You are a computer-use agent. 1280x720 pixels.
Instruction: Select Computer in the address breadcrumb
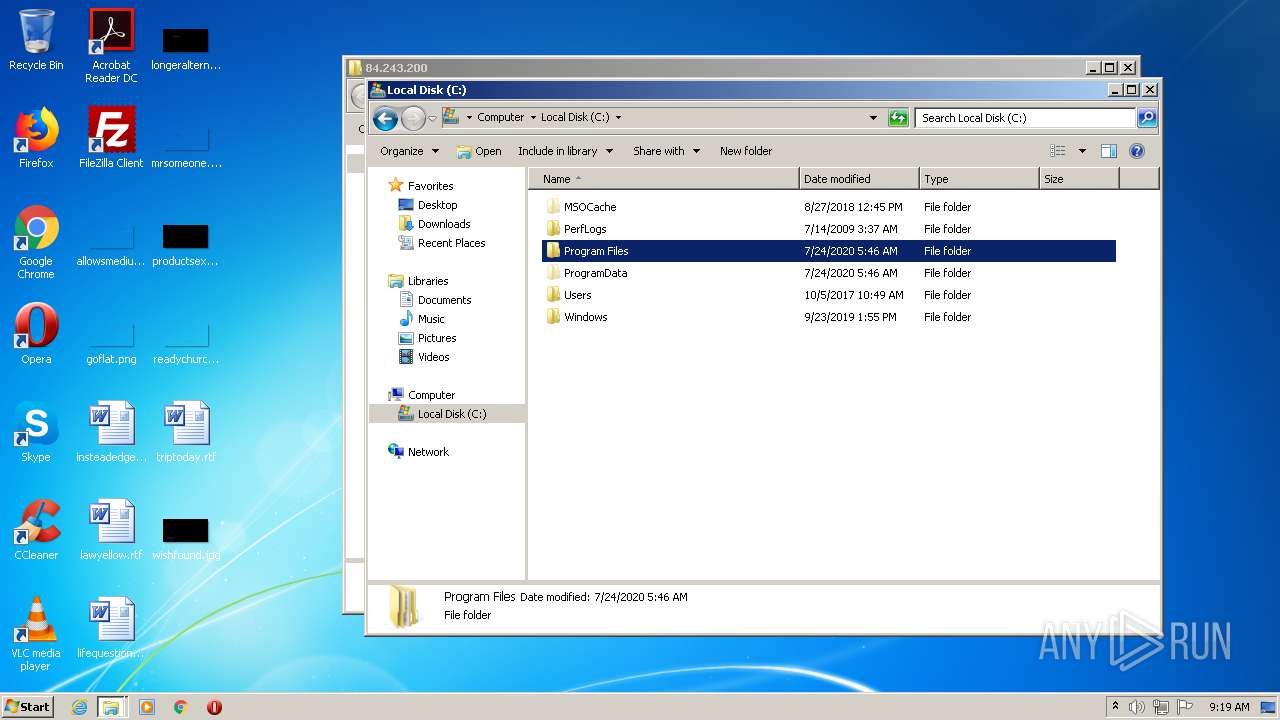500,117
